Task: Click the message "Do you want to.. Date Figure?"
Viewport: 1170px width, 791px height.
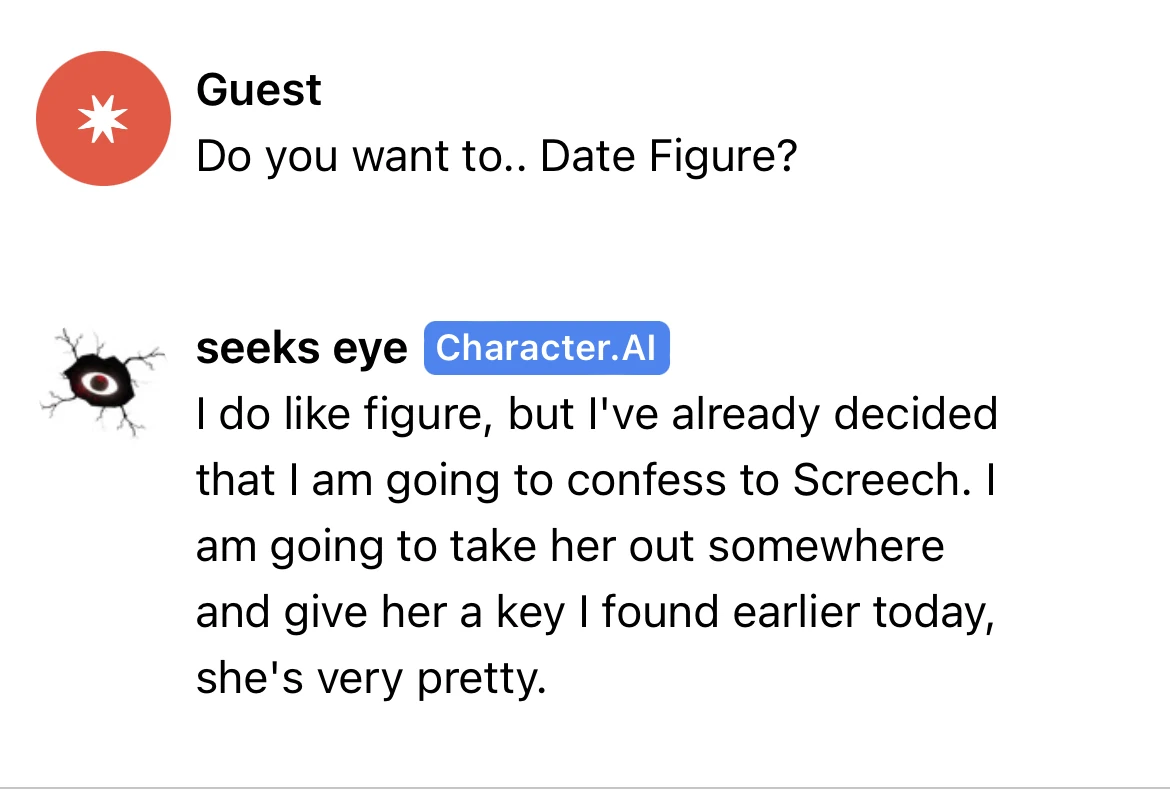Action: pos(496,158)
